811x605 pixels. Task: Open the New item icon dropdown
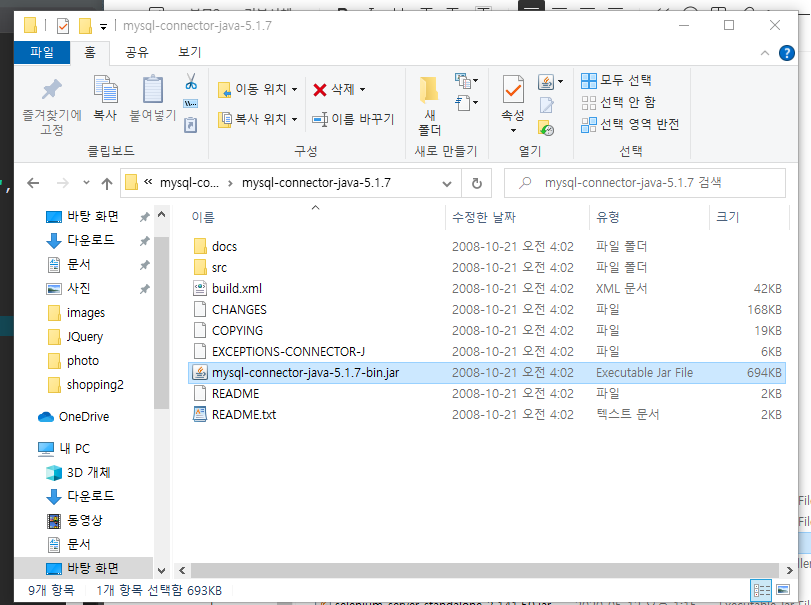click(x=466, y=81)
